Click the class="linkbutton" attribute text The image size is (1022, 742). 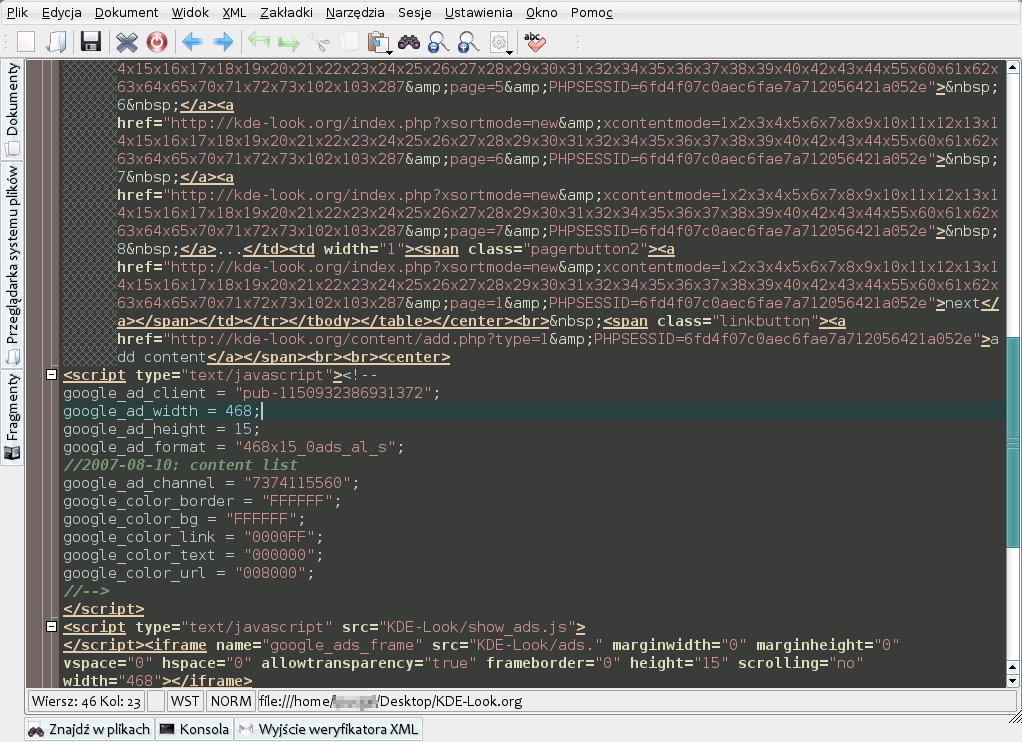(x=737, y=321)
